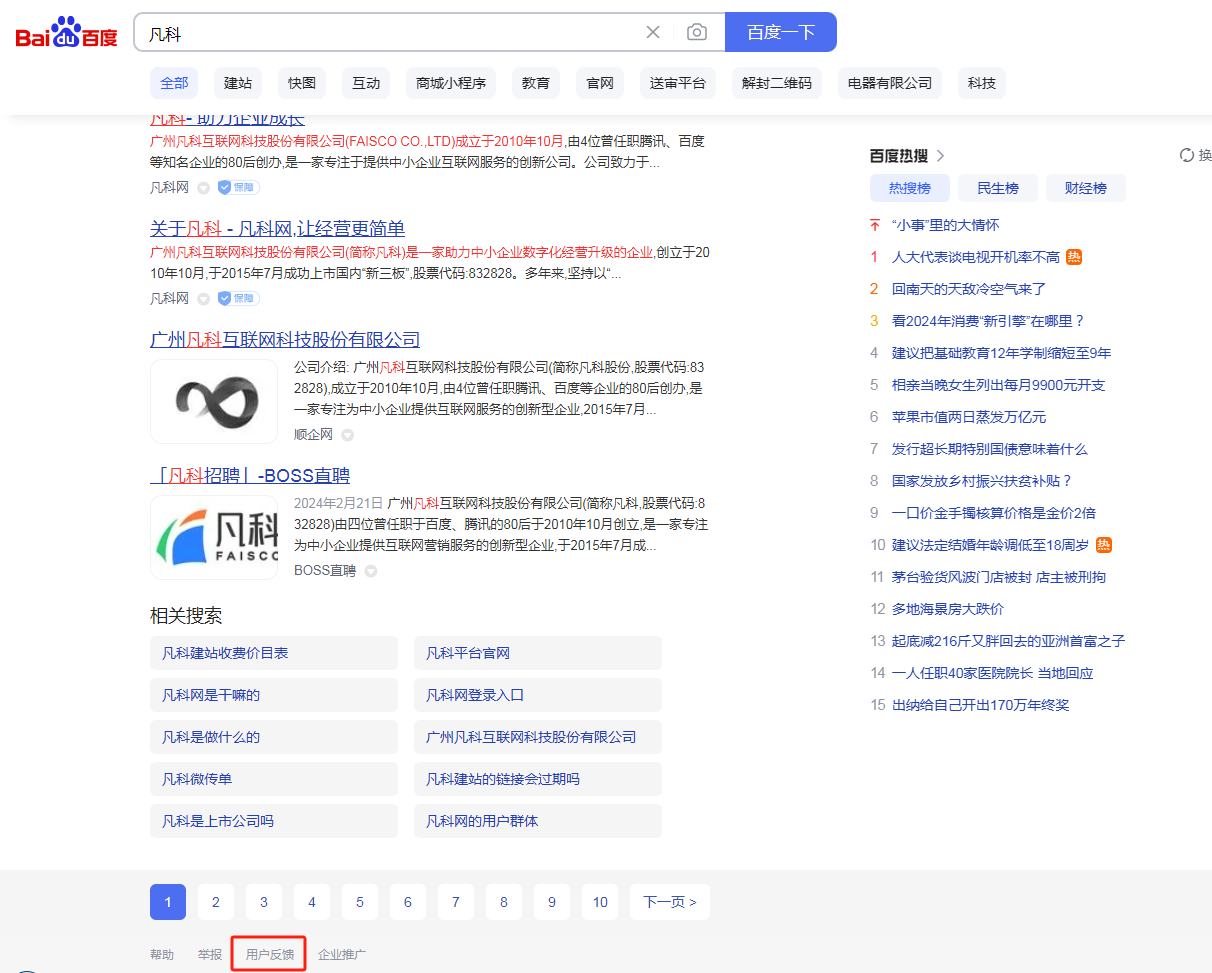The height and width of the screenshot is (973, 1212).
Task: Go to results page 2
Action: coord(216,902)
